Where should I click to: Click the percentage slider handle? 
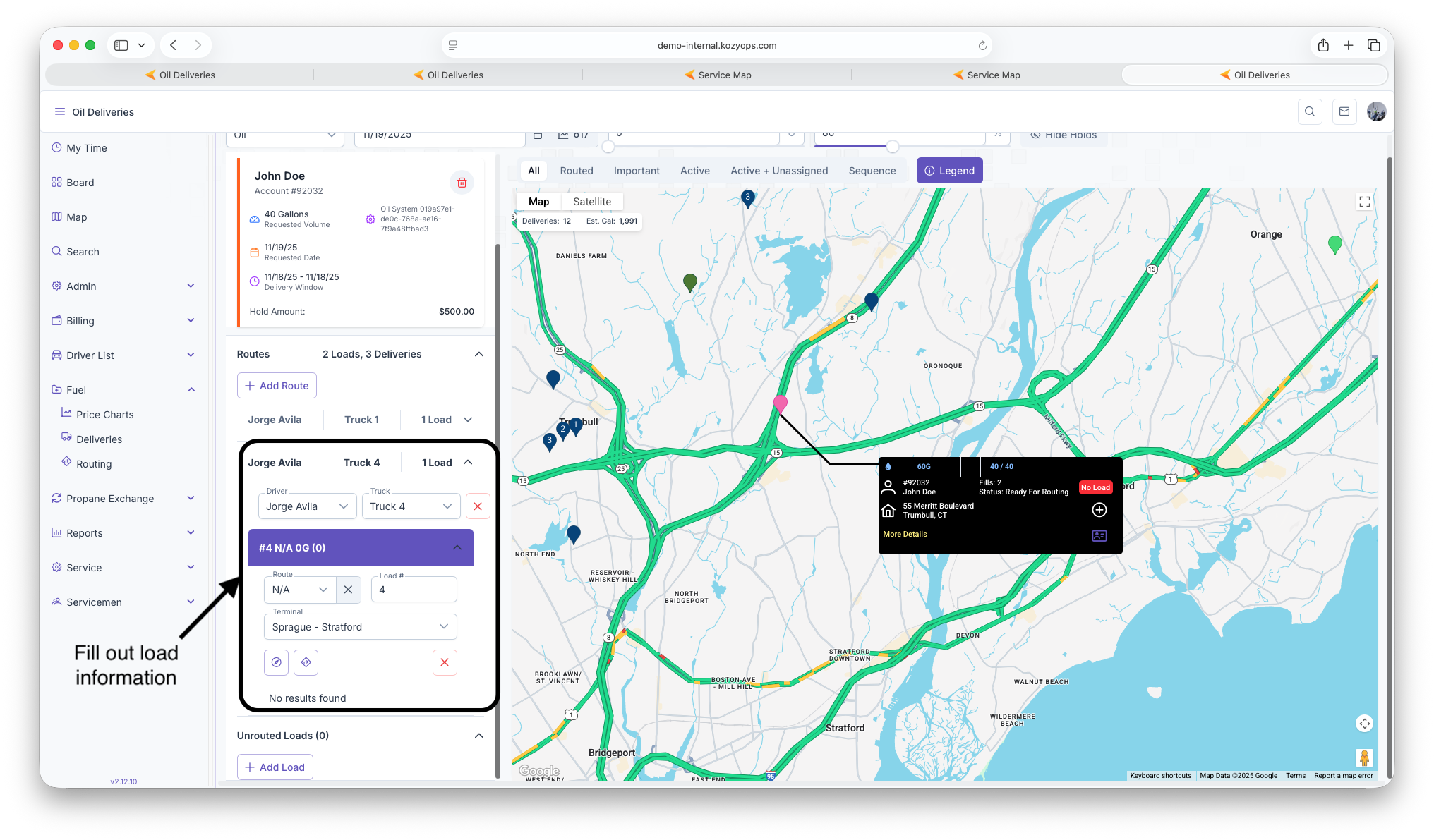click(x=892, y=147)
